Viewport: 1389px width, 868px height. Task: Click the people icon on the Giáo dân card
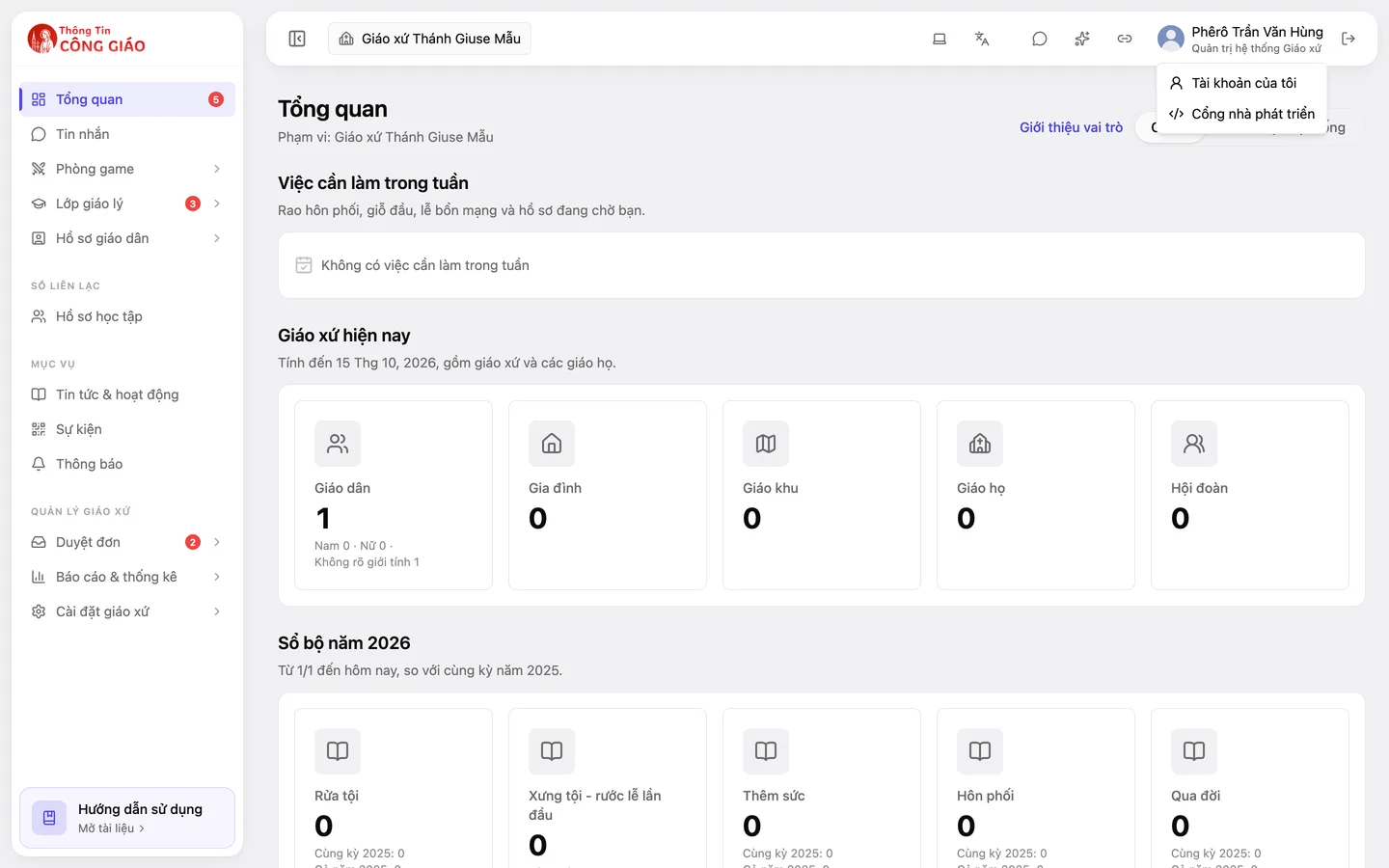click(x=338, y=444)
